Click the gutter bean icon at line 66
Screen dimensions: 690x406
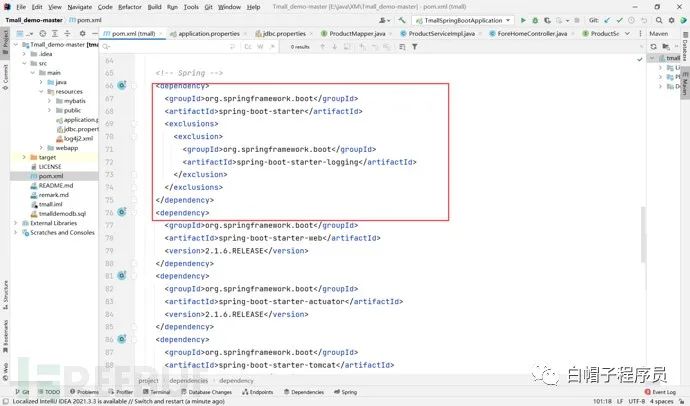pos(121,86)
